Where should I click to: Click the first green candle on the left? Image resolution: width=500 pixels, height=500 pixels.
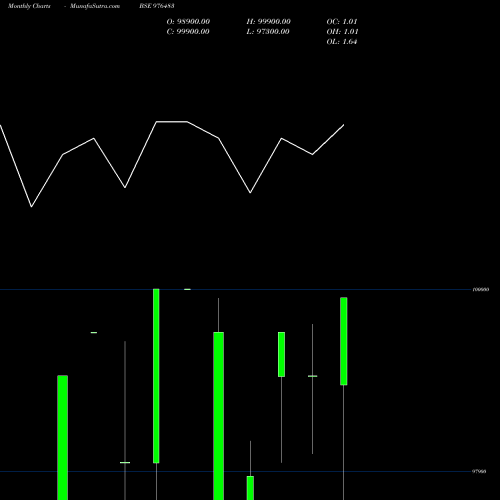pos(63,437)
